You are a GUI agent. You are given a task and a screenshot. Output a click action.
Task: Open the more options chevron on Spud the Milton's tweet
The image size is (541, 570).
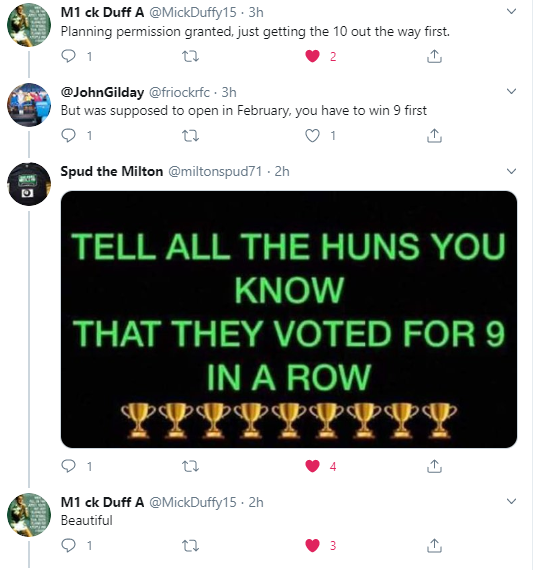tap(511, 171)
